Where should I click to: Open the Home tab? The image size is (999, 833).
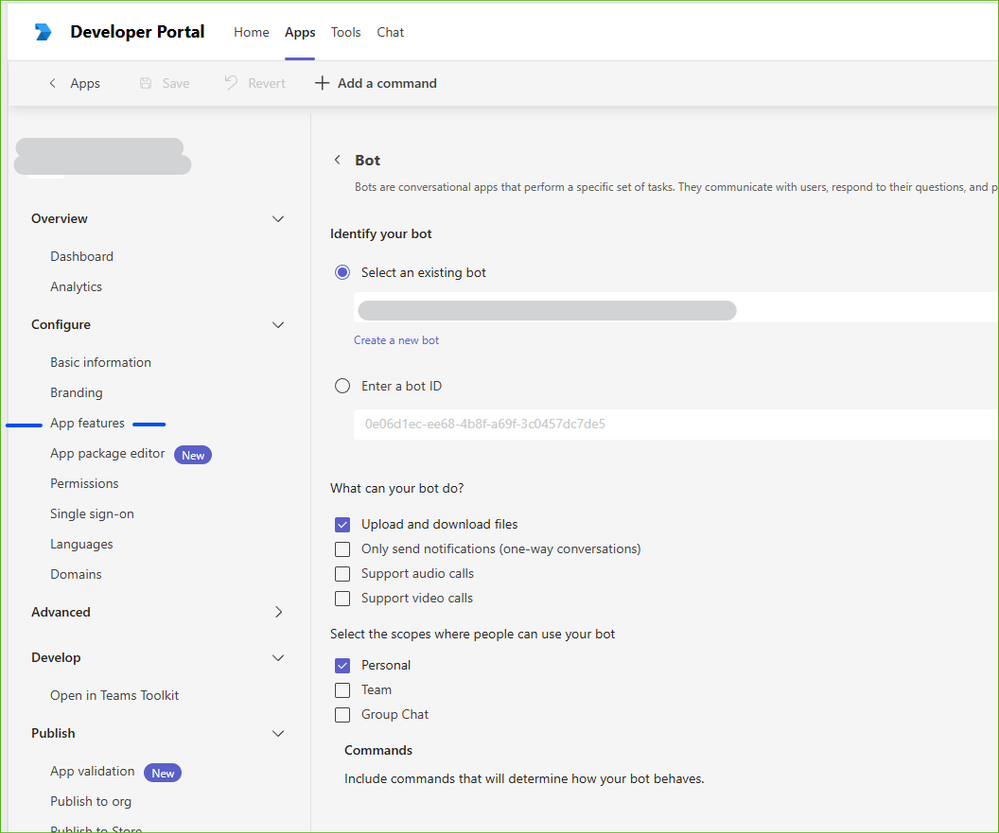click(251, 32)
